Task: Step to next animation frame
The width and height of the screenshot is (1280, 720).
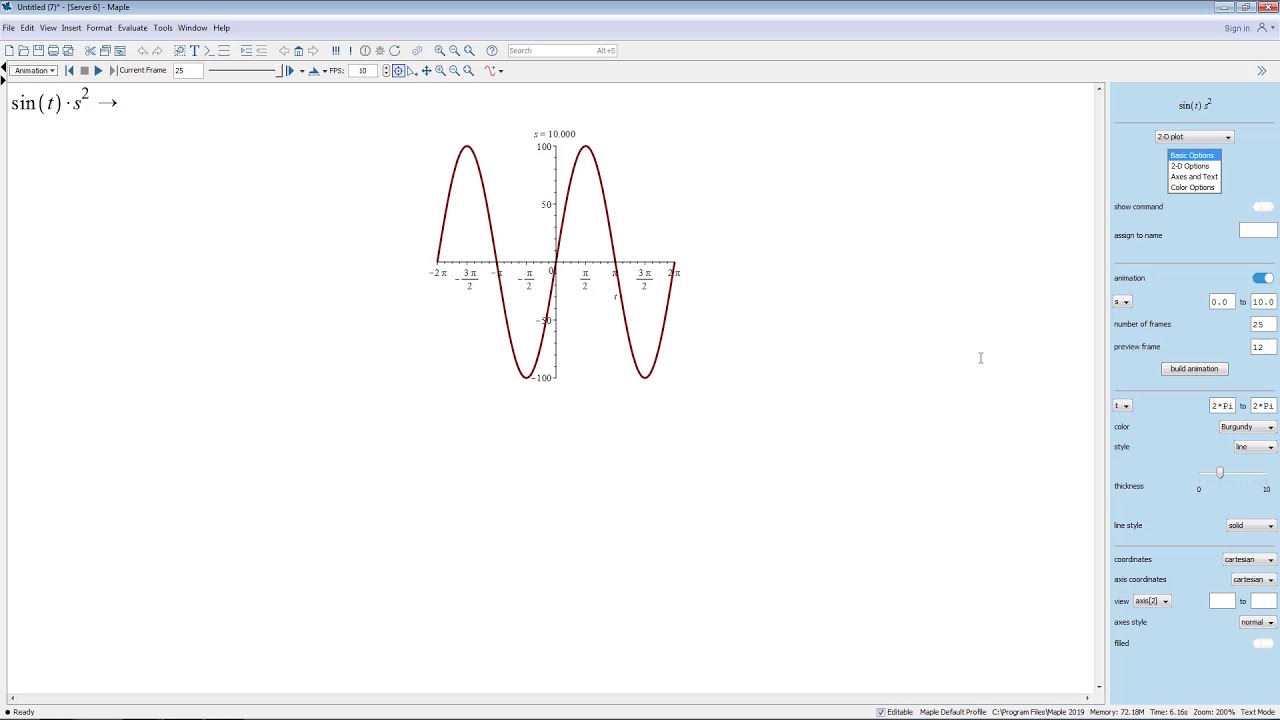Action: [112, 71]
